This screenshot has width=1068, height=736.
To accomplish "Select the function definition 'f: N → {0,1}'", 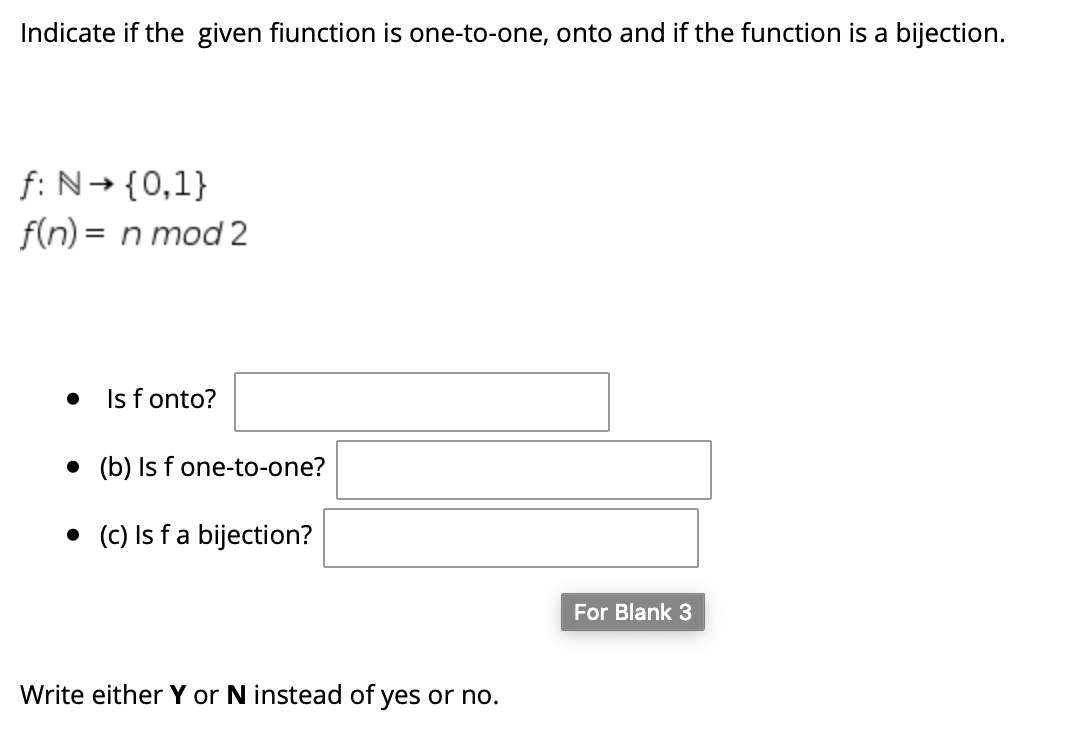I will [113, 184].
